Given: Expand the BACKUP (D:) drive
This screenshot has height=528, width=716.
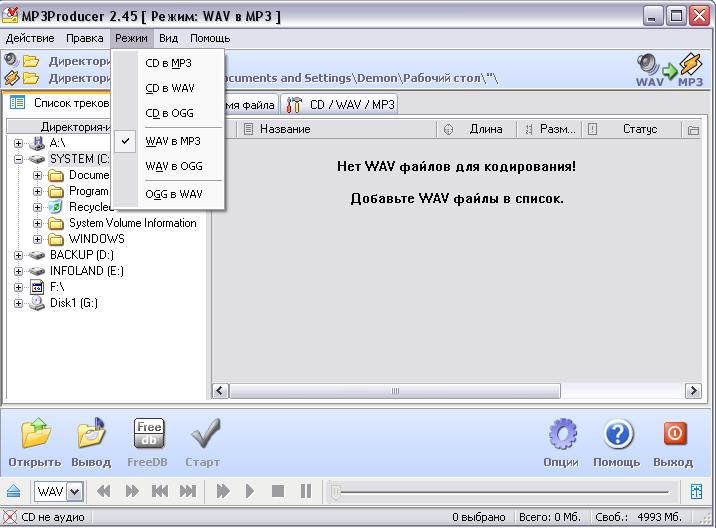Looking at the screenshot, I should point(18,255).
